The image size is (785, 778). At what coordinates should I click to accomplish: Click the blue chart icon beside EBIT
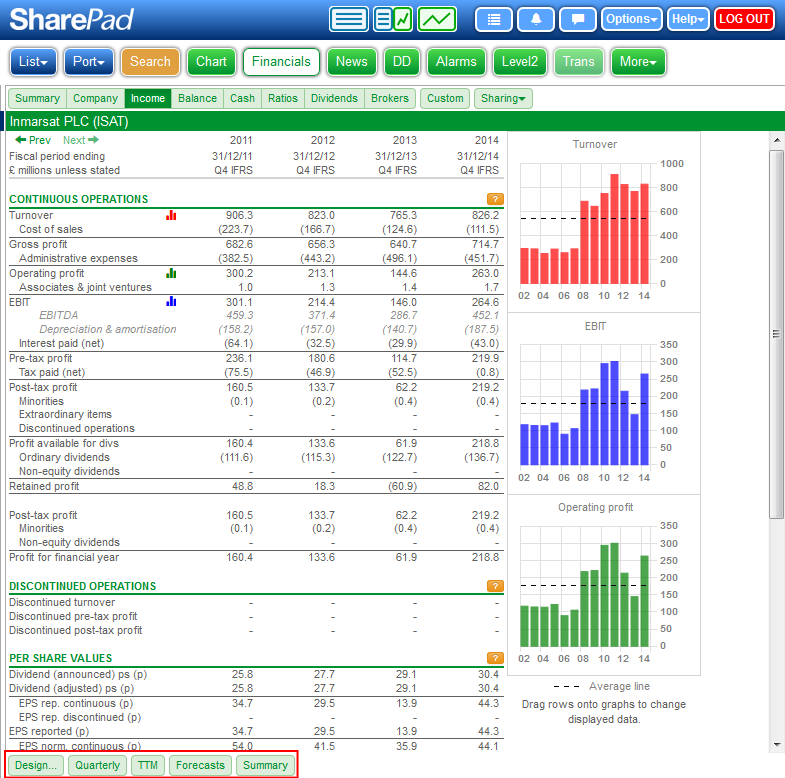click(171, 301)
